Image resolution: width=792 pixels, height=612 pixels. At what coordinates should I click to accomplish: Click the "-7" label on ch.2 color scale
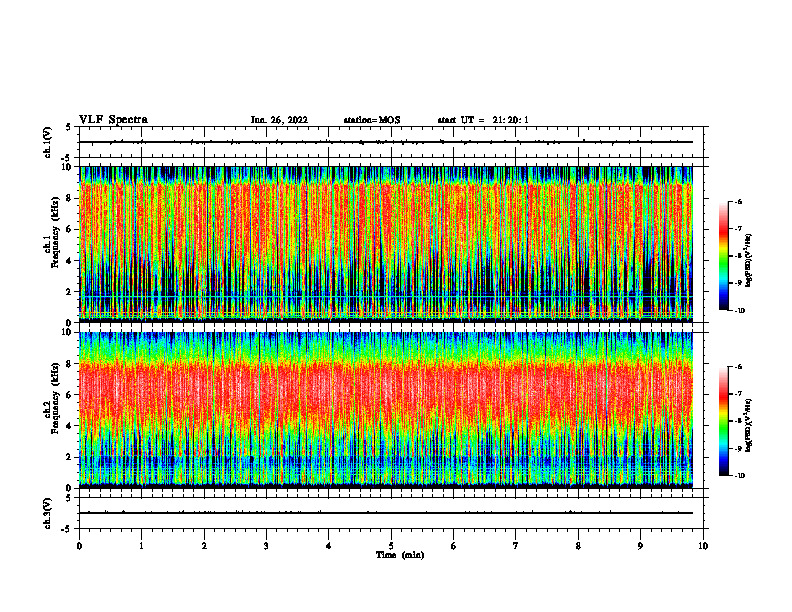[738, 394]
